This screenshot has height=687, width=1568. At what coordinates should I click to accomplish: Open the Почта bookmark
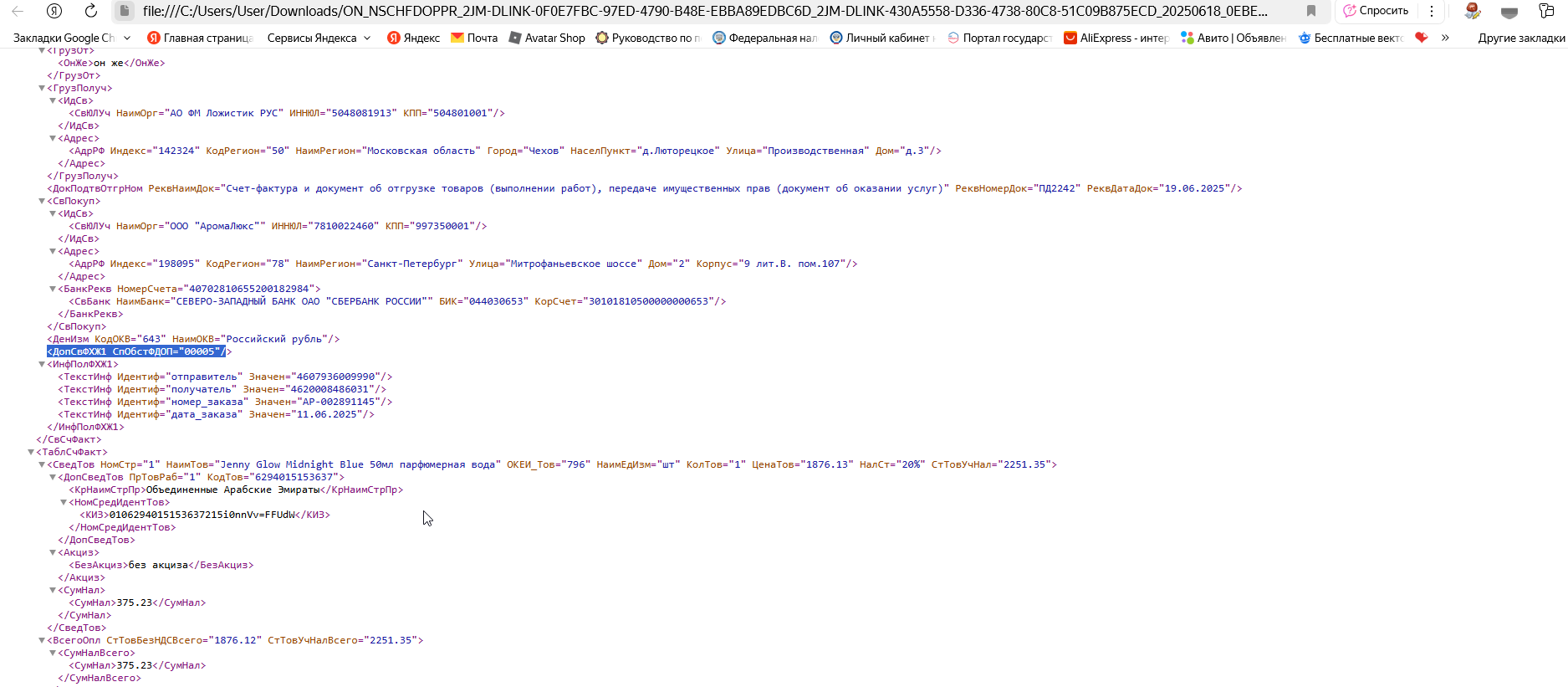pyautogui.click(x=474, y=38)
